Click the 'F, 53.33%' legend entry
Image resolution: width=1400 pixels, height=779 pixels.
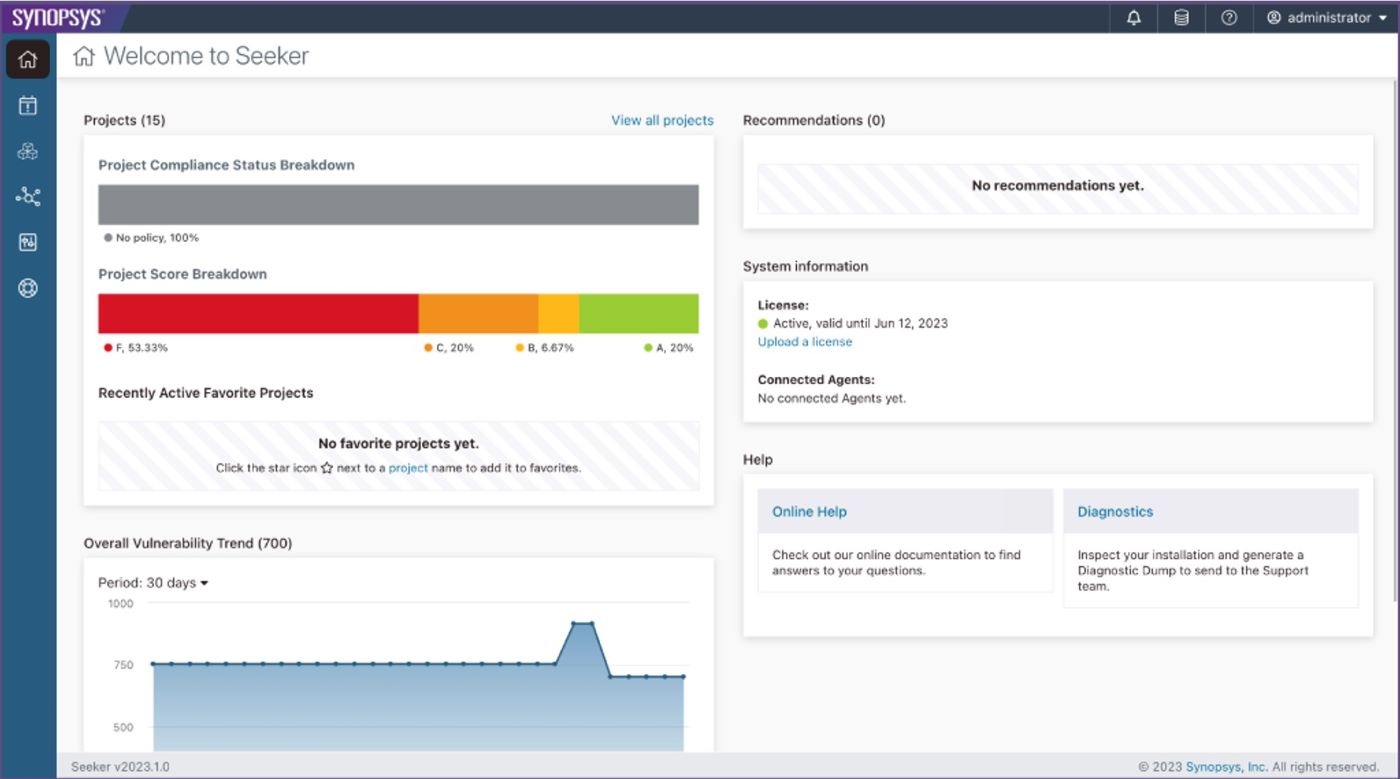tap(136, 348)
